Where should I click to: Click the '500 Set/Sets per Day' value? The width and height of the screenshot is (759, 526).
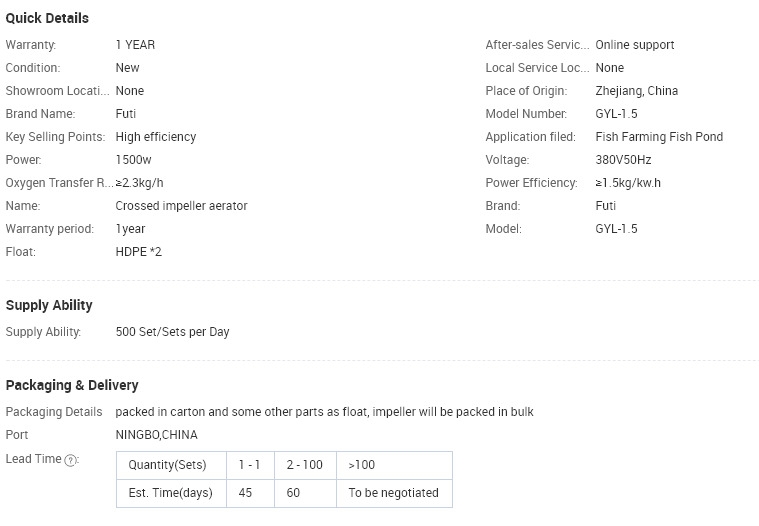172,332
